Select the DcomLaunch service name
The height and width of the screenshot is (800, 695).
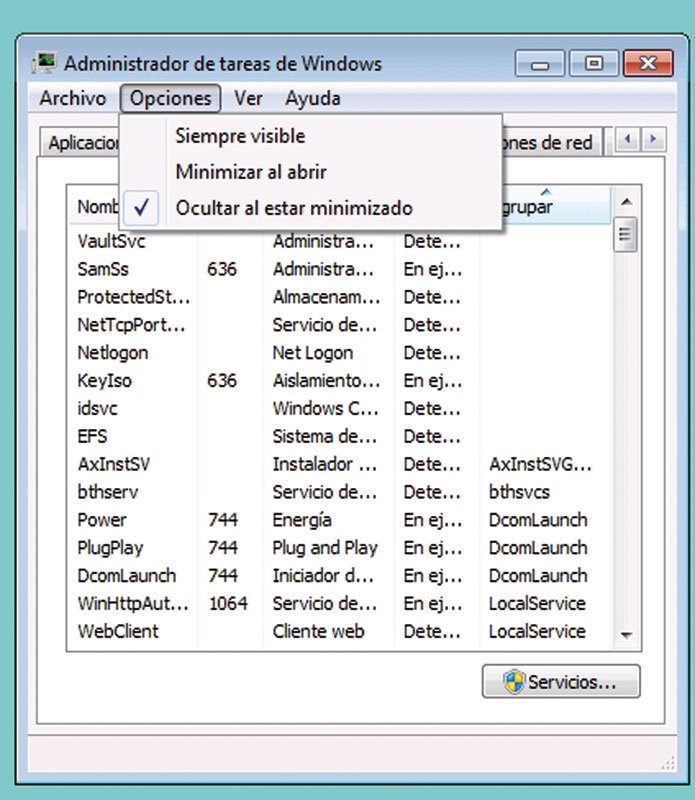tap(127, 576)
